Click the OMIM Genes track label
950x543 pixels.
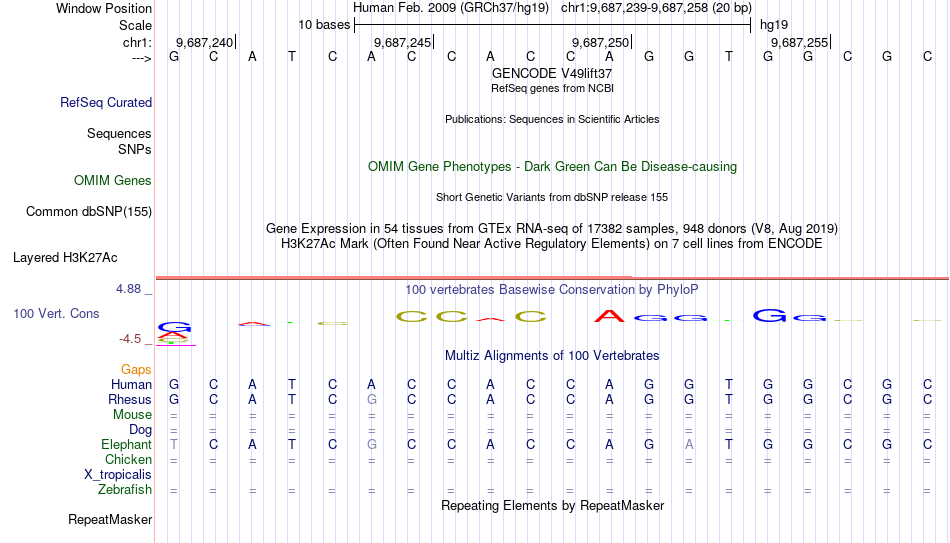click(113, 181)
